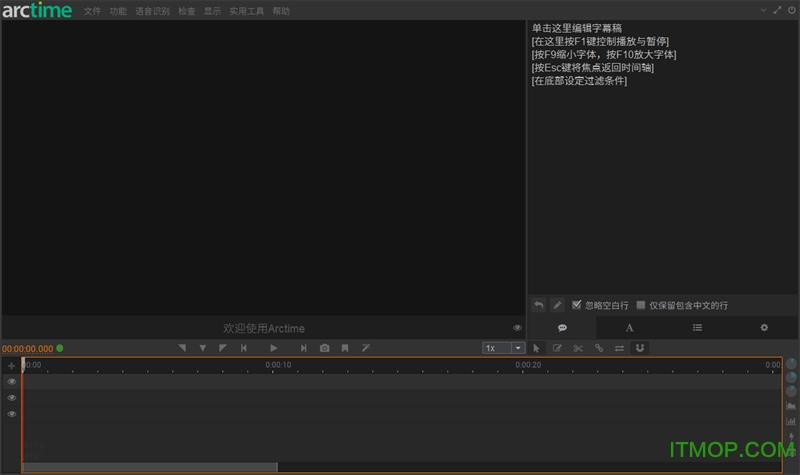Toggle the magnet snap tool
The height and width of the screenshot is (475, 800).
pyautogui.click(x=640, y=348)
